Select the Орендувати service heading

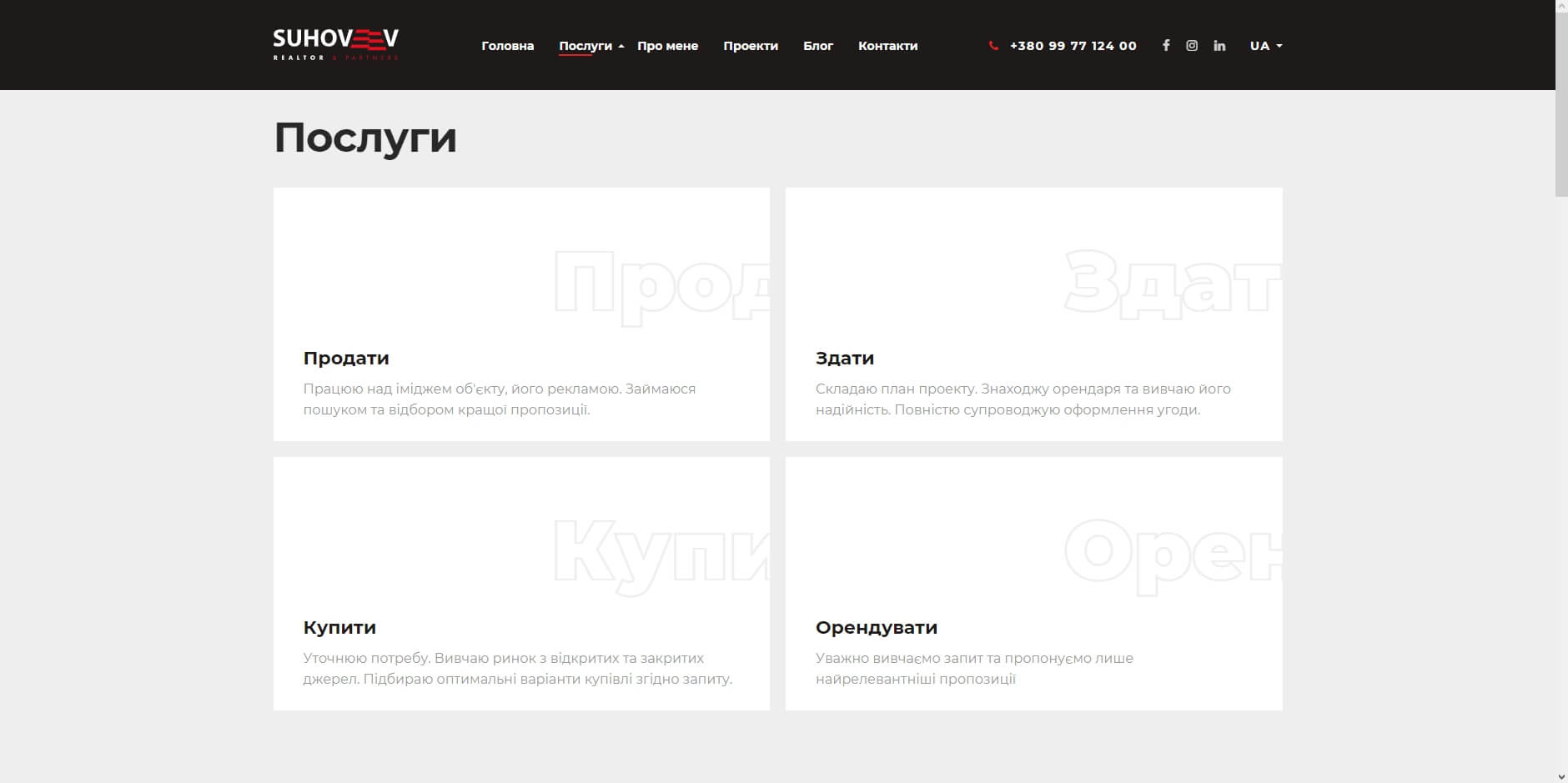pyautogui.click(x=876, y=627)
